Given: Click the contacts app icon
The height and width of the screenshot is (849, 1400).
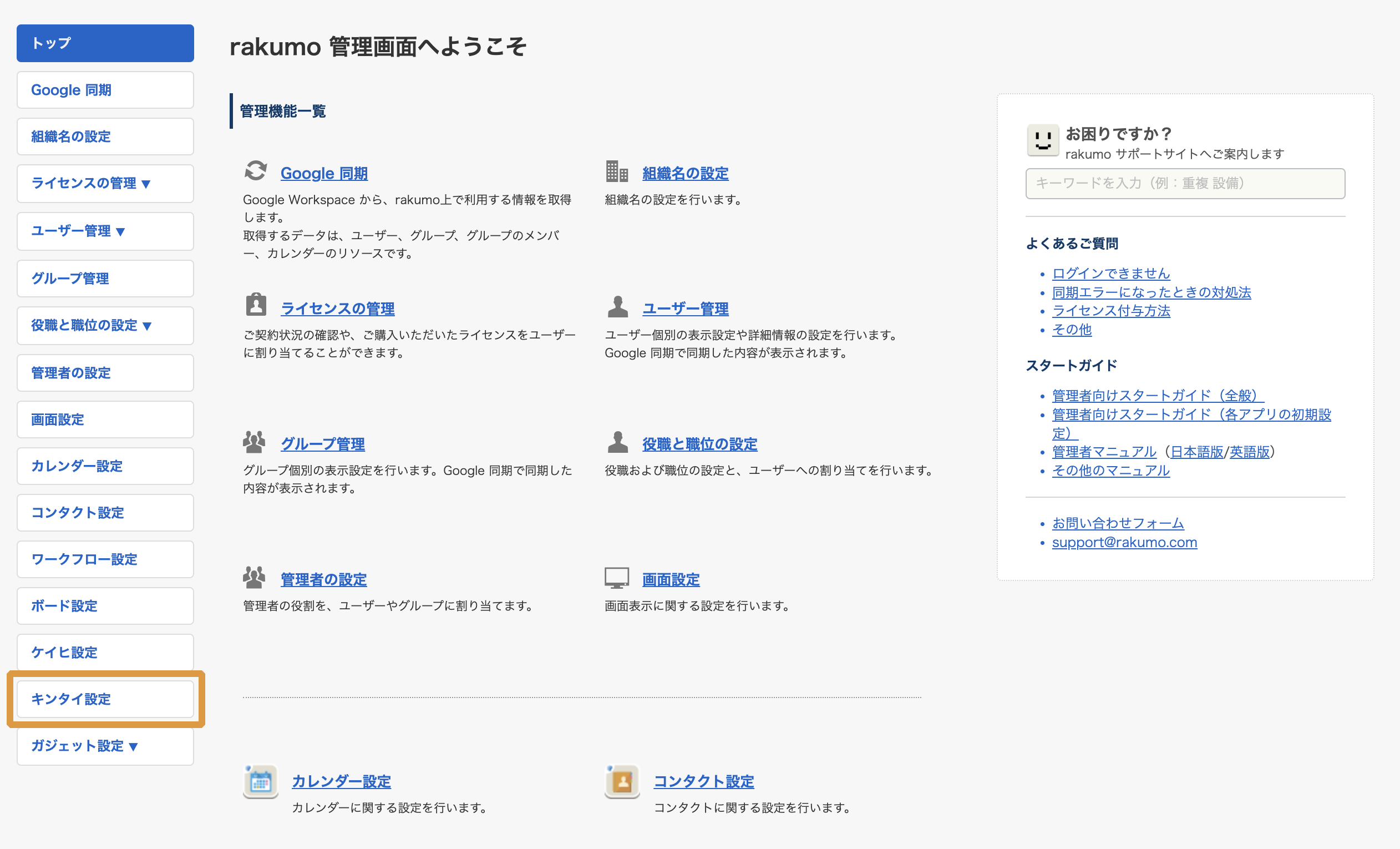Looking at the screenshot, I should 622,781.
